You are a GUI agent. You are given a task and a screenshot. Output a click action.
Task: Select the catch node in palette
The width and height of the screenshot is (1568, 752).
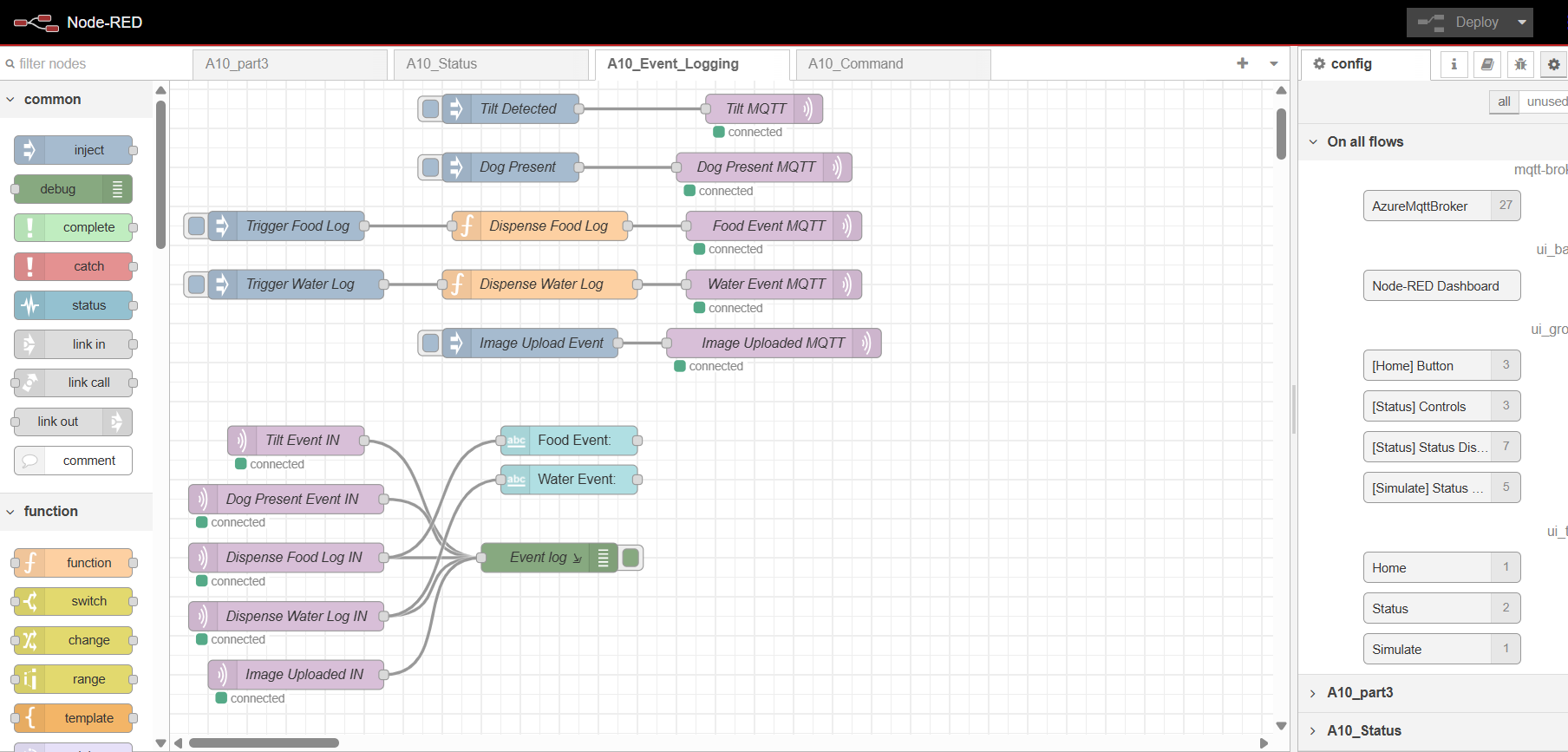(x=75, y=266)
